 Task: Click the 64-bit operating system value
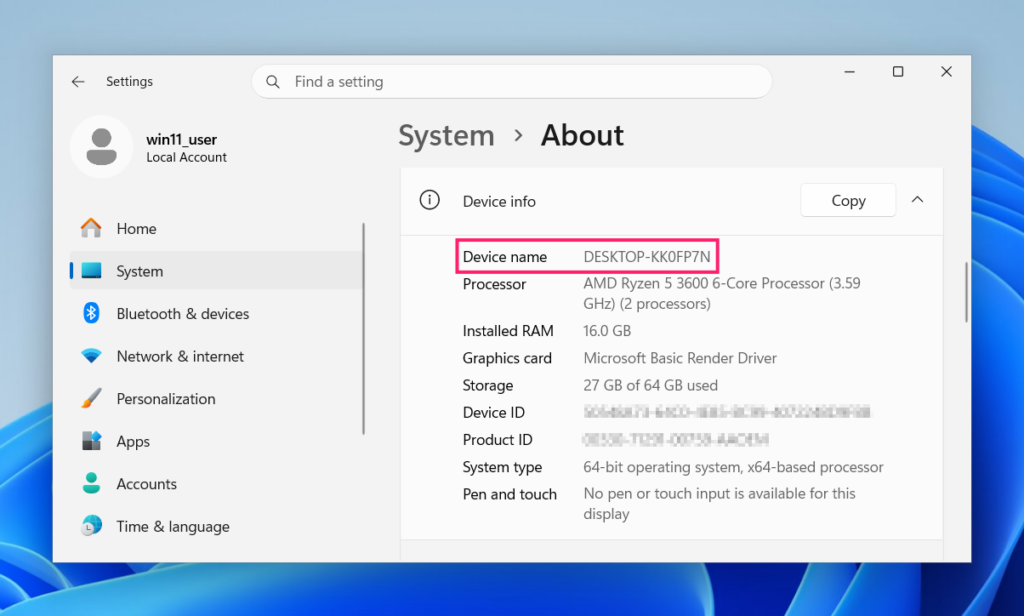tap(733, 467)
